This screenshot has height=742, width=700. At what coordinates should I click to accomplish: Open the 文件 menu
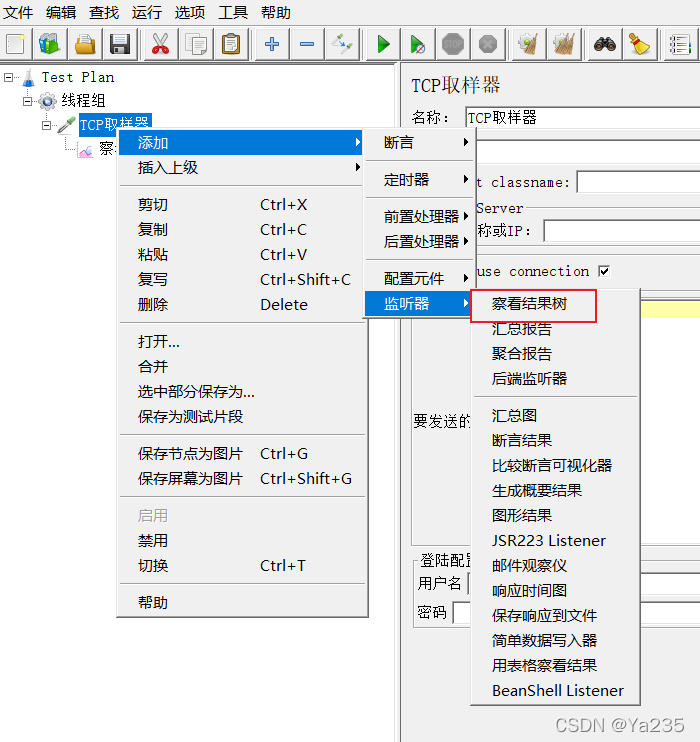coord(18,12)
